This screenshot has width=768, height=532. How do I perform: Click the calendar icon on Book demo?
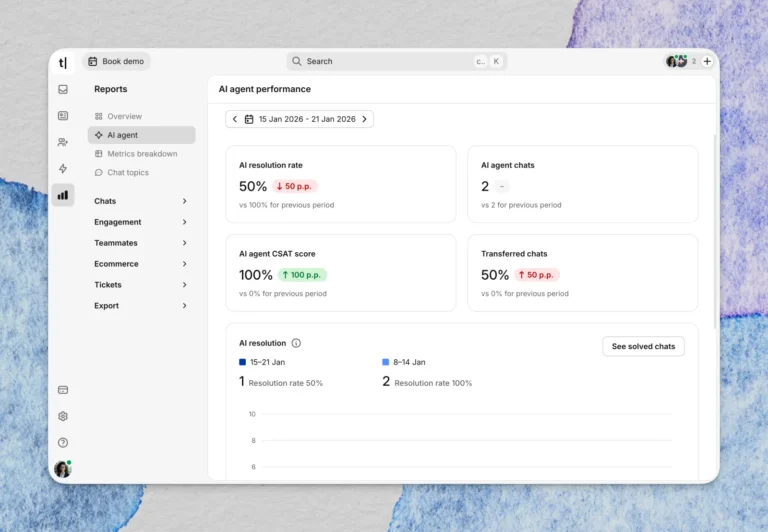[x=93, y=61]
